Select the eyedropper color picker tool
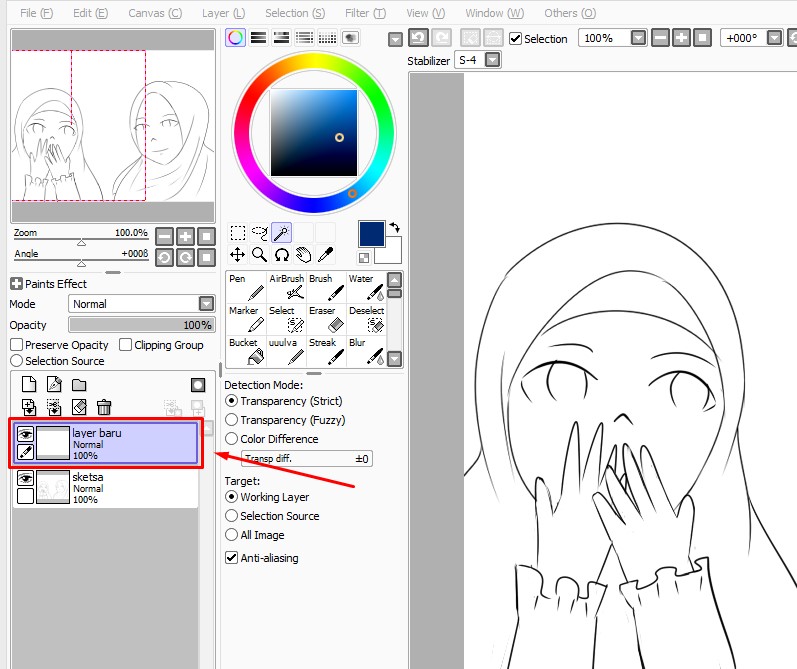The image size is (797, 669). (x=325, y=255)
